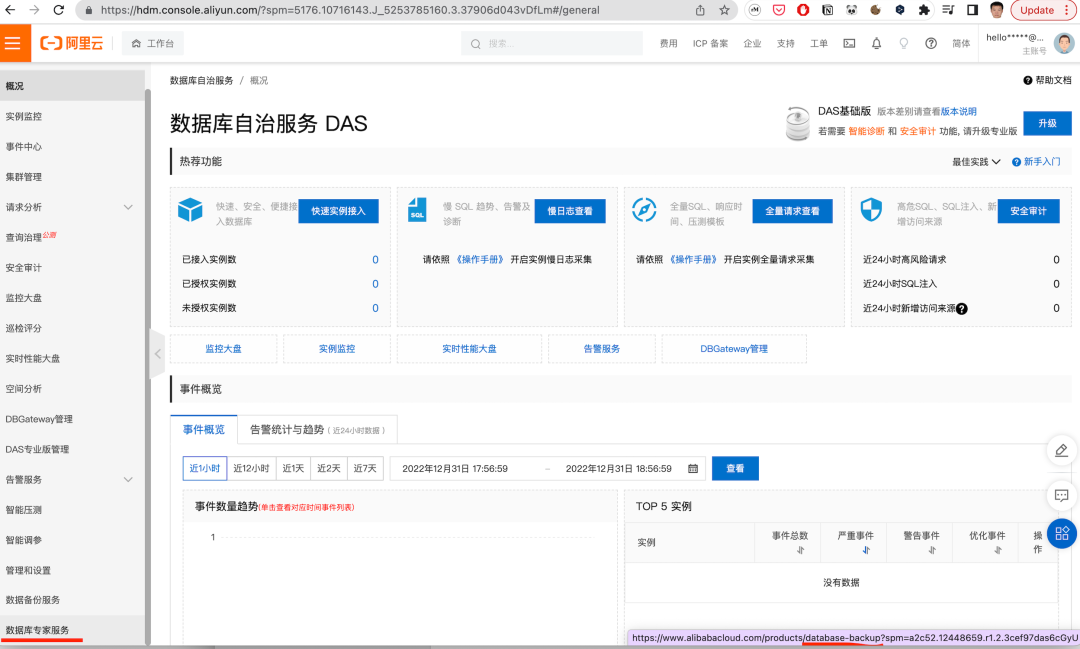Select the 近12小时 time range

[x=251, y=468]
